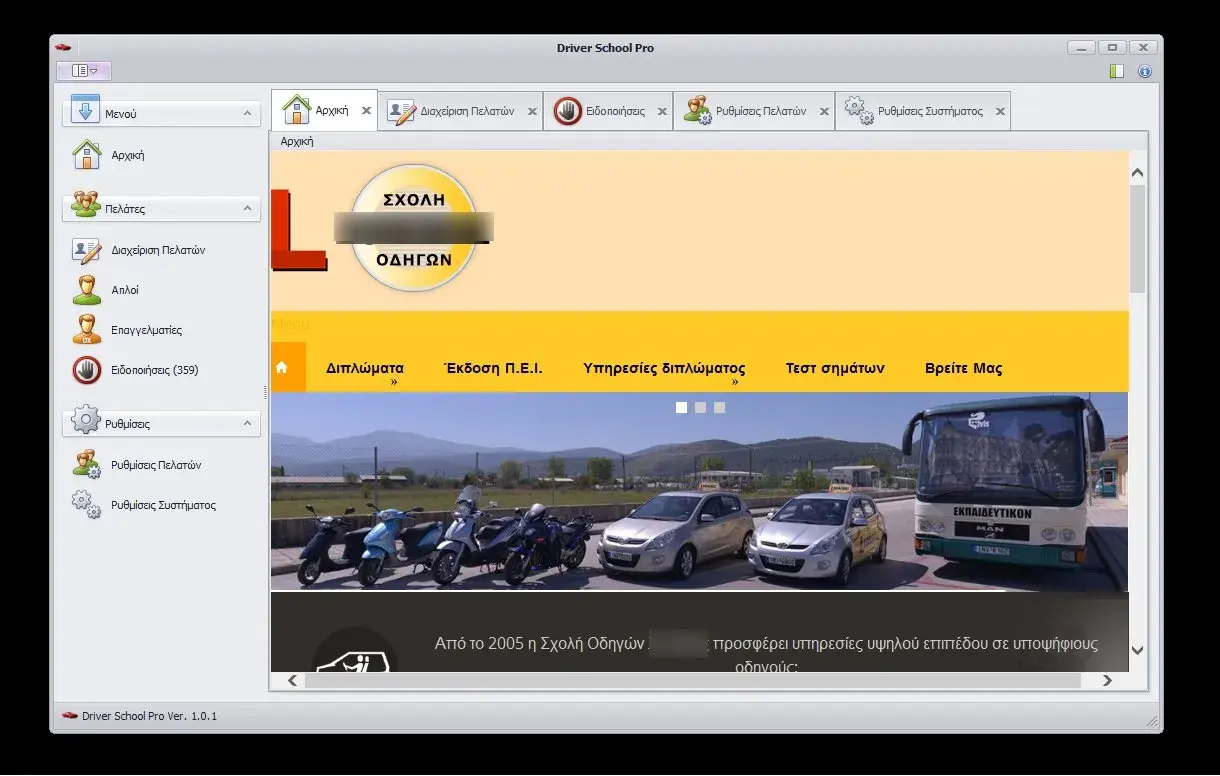Image resolution: width=1220 pixels, height=776 pixels.
Task: Click the vertical scrollbar thumb
Action: point(1137,239)
